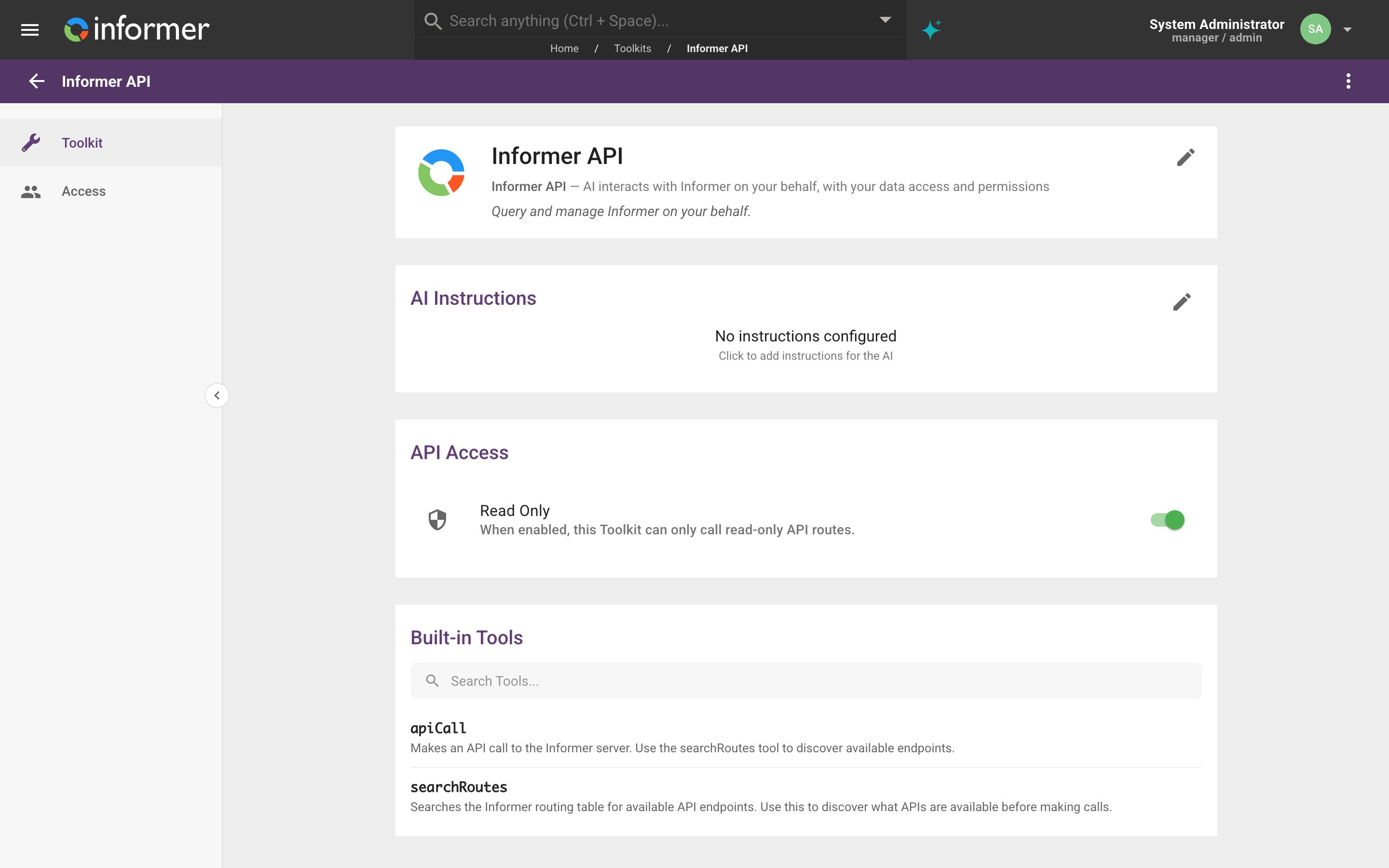Open the hamburger navigation menu

click(x=30, y=29)
